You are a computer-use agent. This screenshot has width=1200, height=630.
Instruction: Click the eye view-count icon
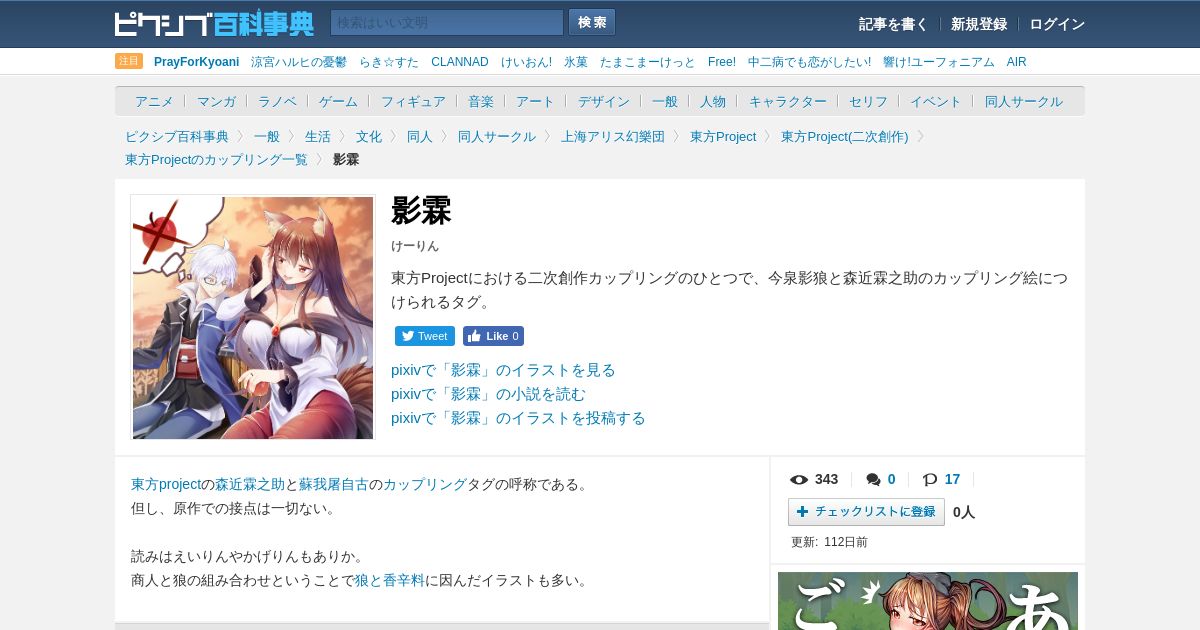(799, 479)
